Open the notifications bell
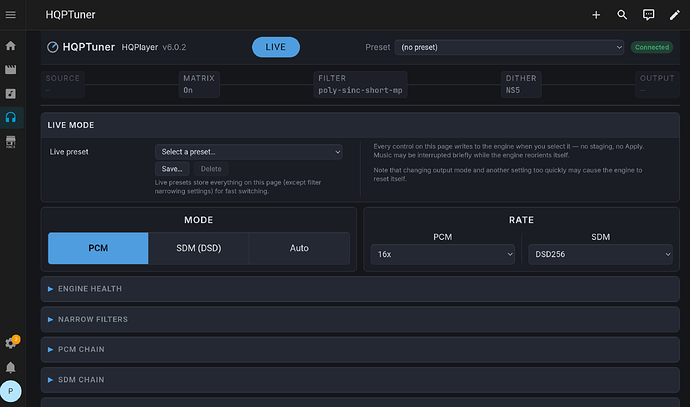690x407 pixels. pos(11,367)
